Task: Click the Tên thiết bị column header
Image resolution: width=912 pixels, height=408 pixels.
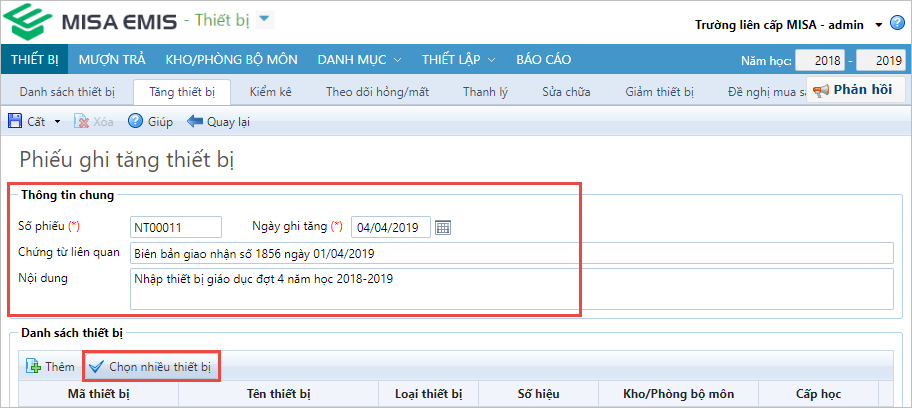Action: click(x=279, y=394)
